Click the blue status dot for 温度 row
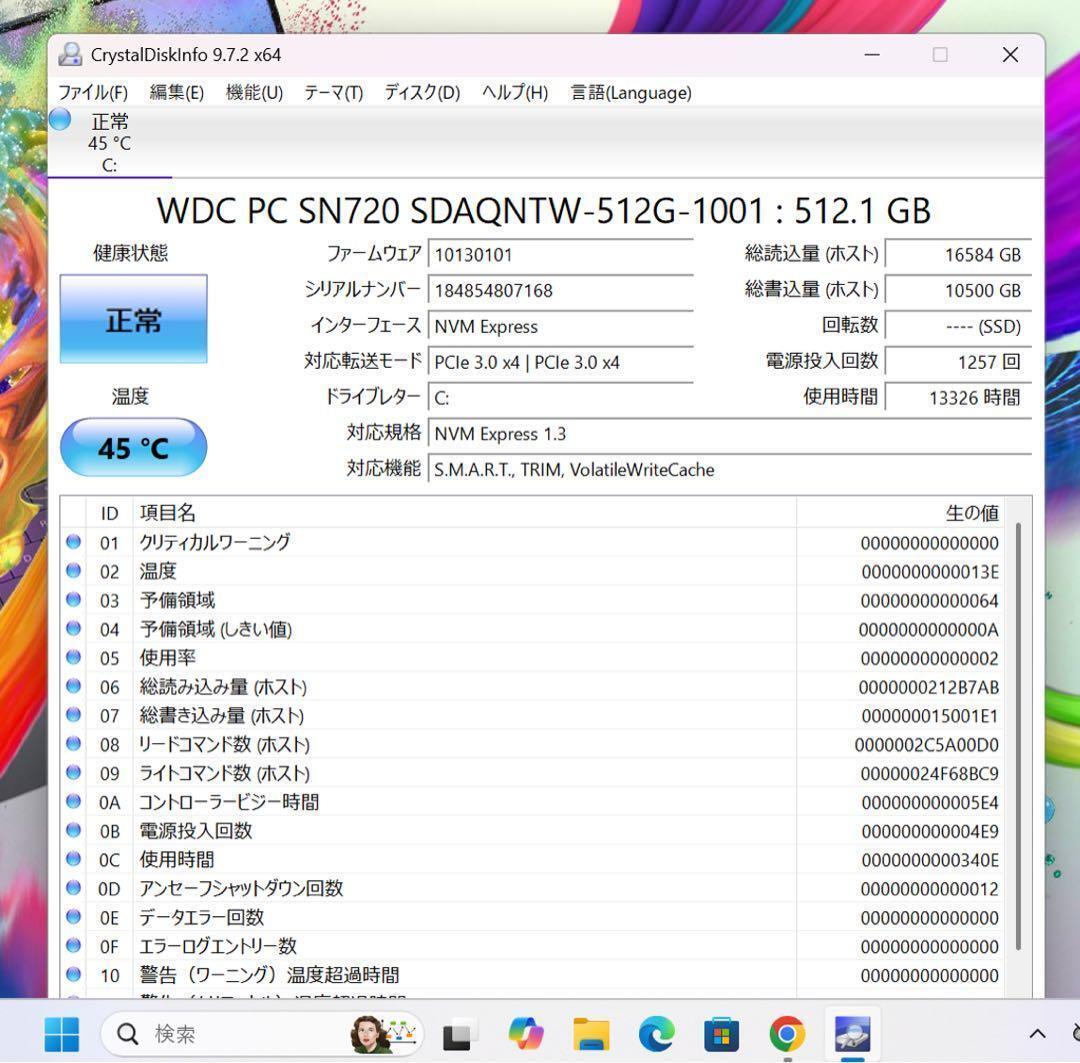This screenshot has height=1063, width=1080. 73,571
